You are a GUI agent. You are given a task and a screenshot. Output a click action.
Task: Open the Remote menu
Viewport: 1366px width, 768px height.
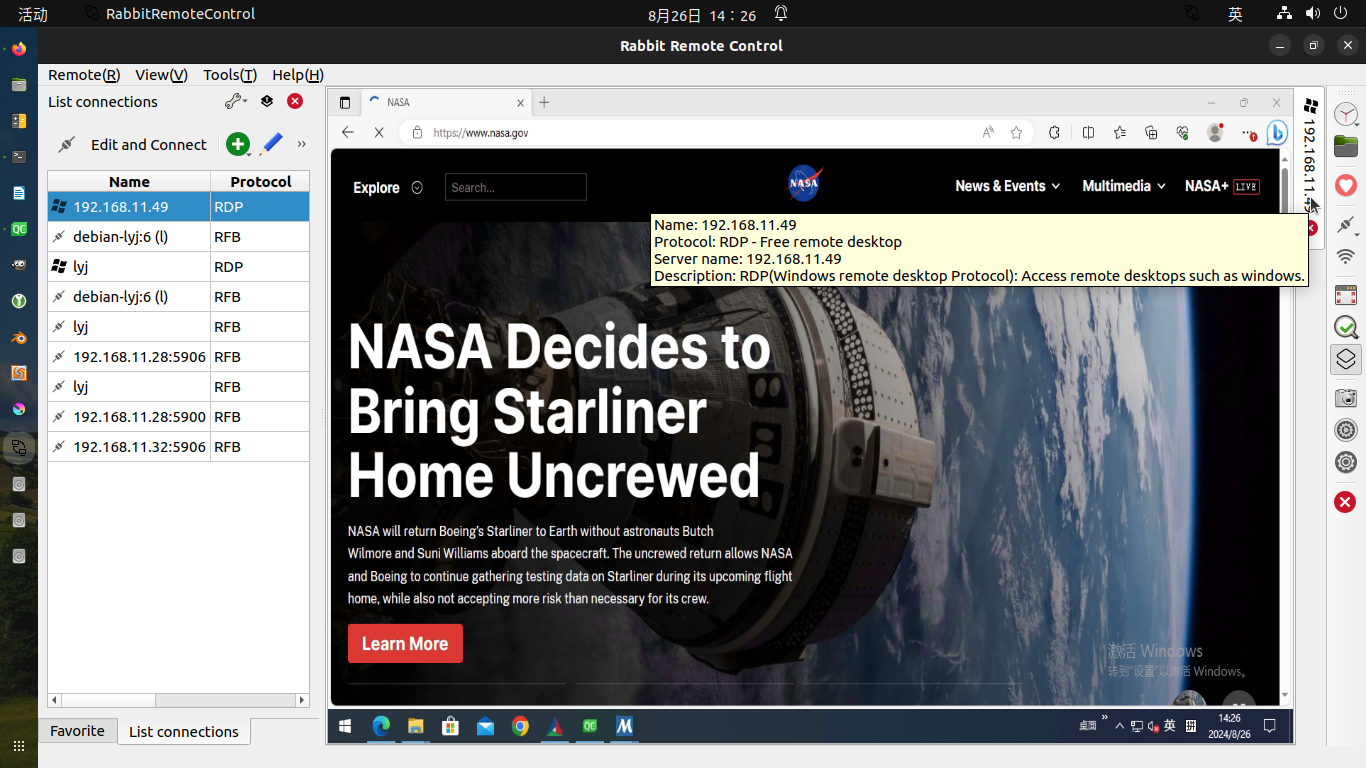[84, 75]
